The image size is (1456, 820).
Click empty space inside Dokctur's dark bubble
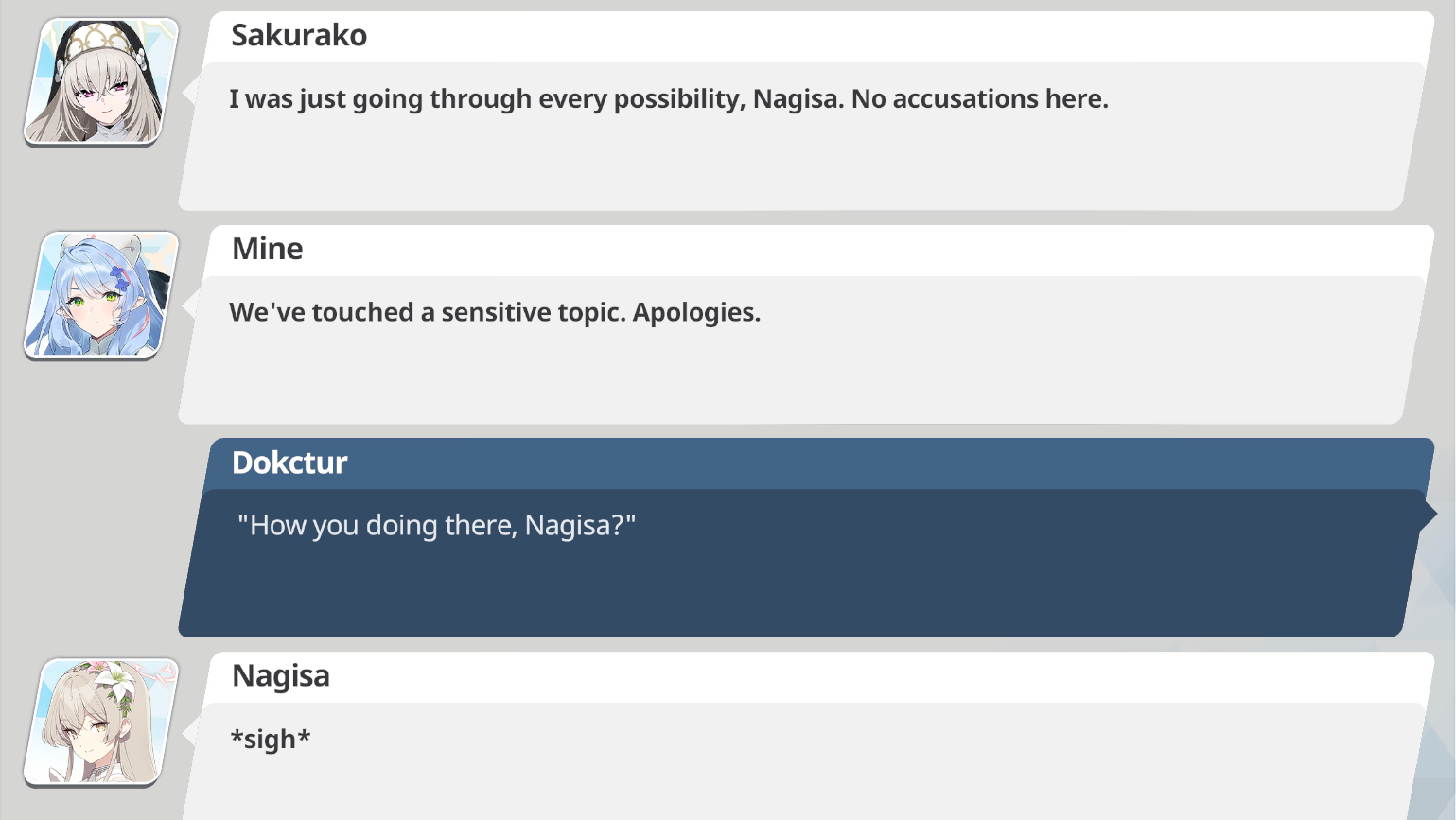click(804, 591)
